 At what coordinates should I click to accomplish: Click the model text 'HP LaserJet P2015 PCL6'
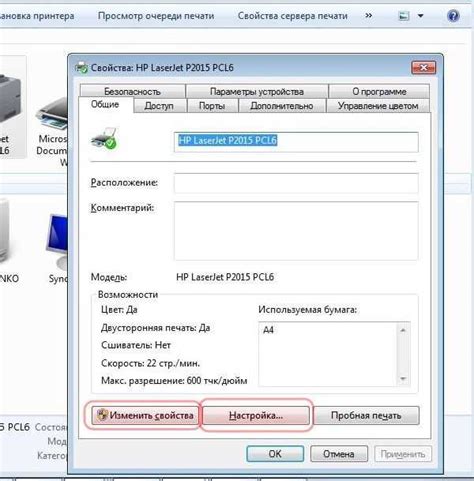(x=225, y=277)
